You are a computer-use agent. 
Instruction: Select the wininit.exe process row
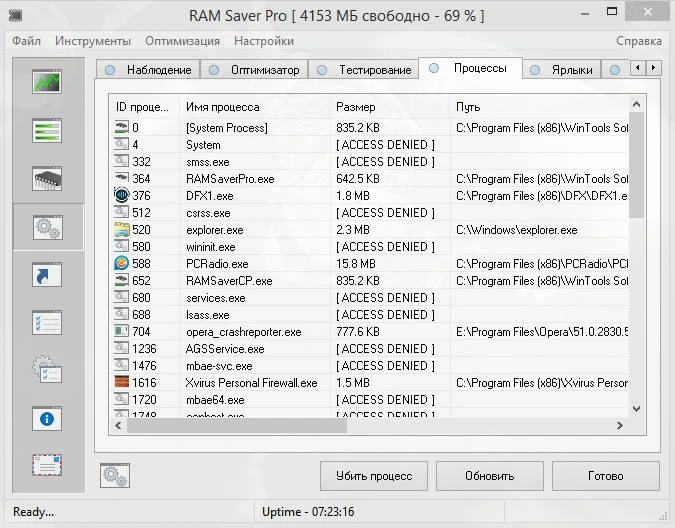[x=369, y=247]
